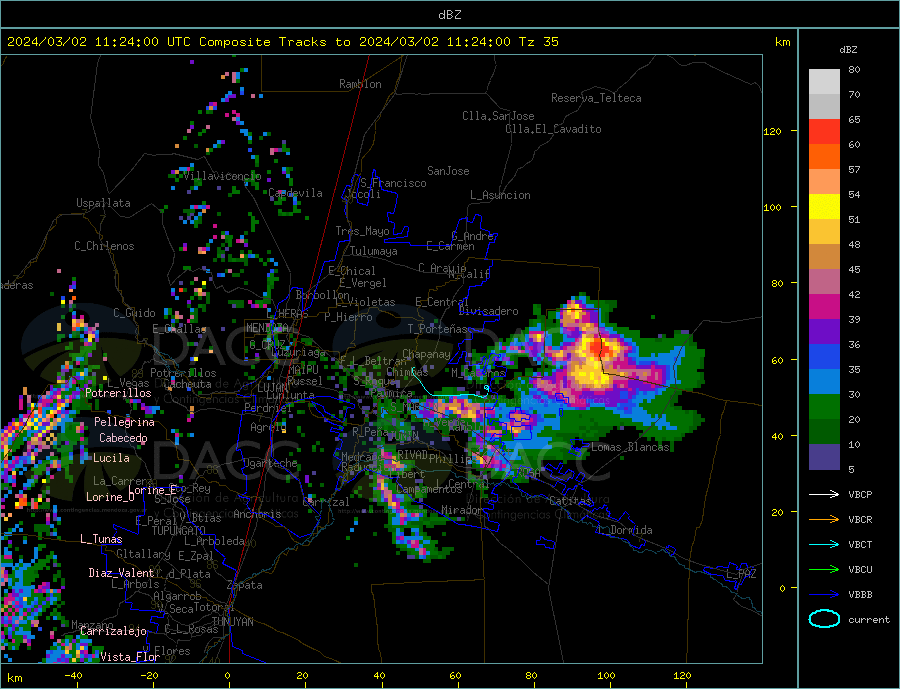Click the 120 km tick on right axis
Viewport: 900px width, 689px height.
(773, 131)
